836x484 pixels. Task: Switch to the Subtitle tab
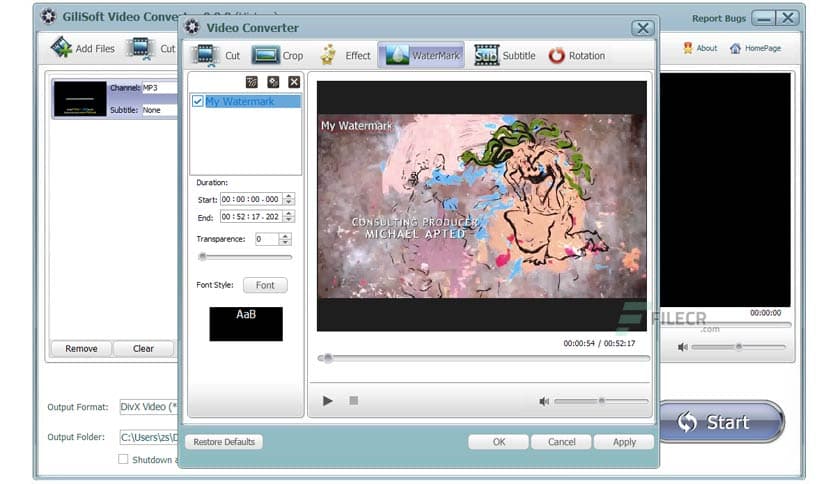coord(504,55)
